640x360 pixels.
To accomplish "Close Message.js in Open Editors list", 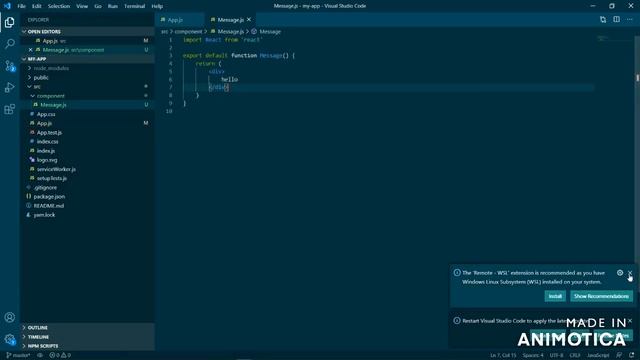I will tap(31, 50).
